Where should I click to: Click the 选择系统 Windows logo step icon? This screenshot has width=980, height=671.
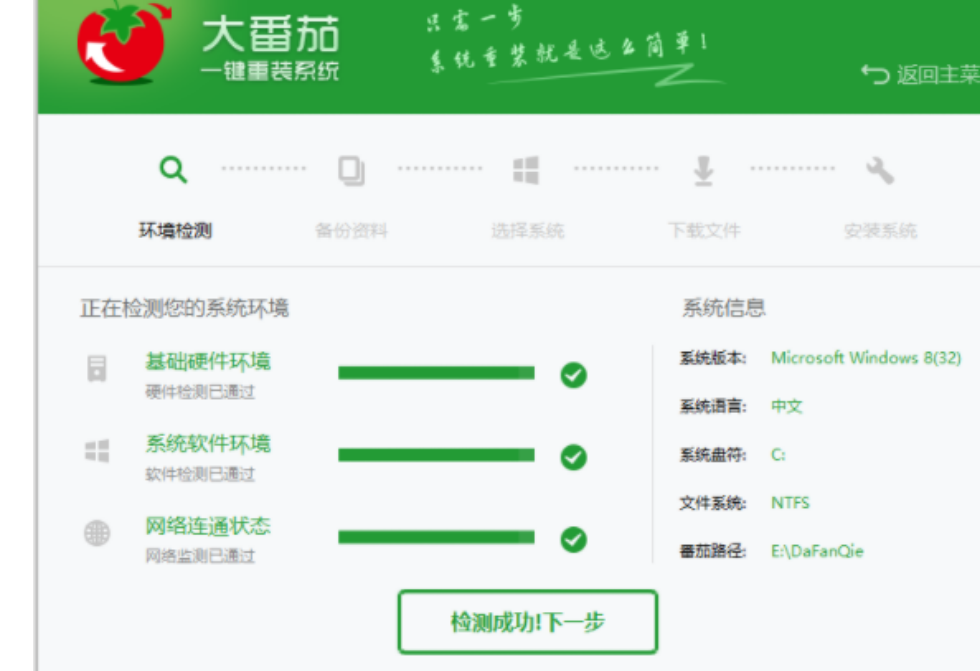pyautogui.click(x=526, y=170)
